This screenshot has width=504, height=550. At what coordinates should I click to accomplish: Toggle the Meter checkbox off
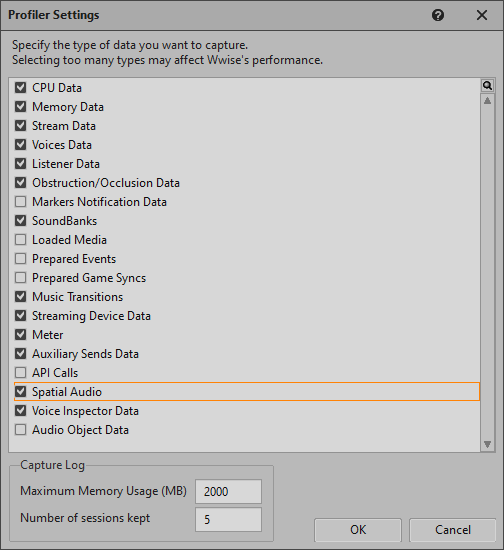[x=20, y=335]
